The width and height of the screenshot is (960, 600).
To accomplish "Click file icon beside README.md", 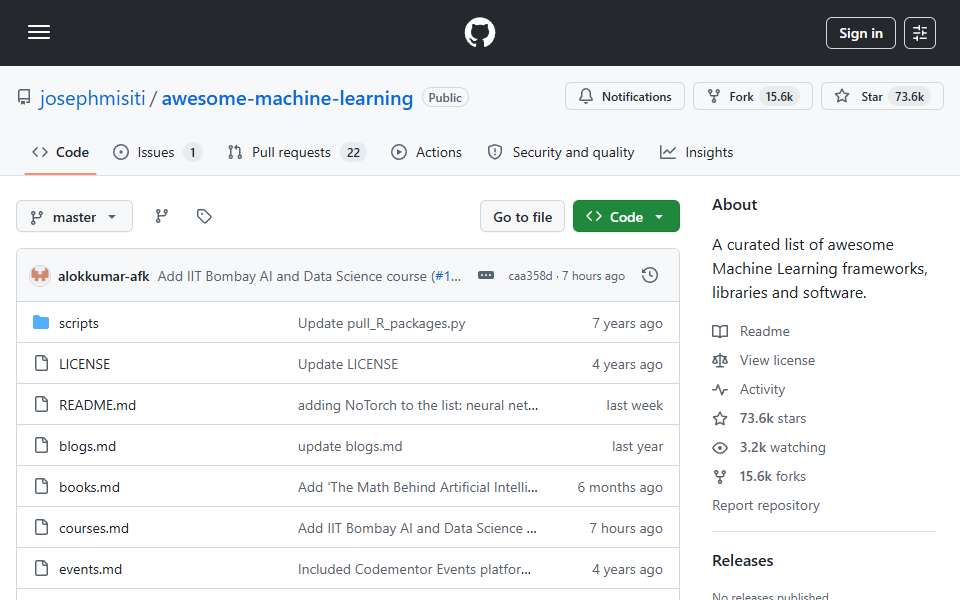I will (x=41, y=405).
